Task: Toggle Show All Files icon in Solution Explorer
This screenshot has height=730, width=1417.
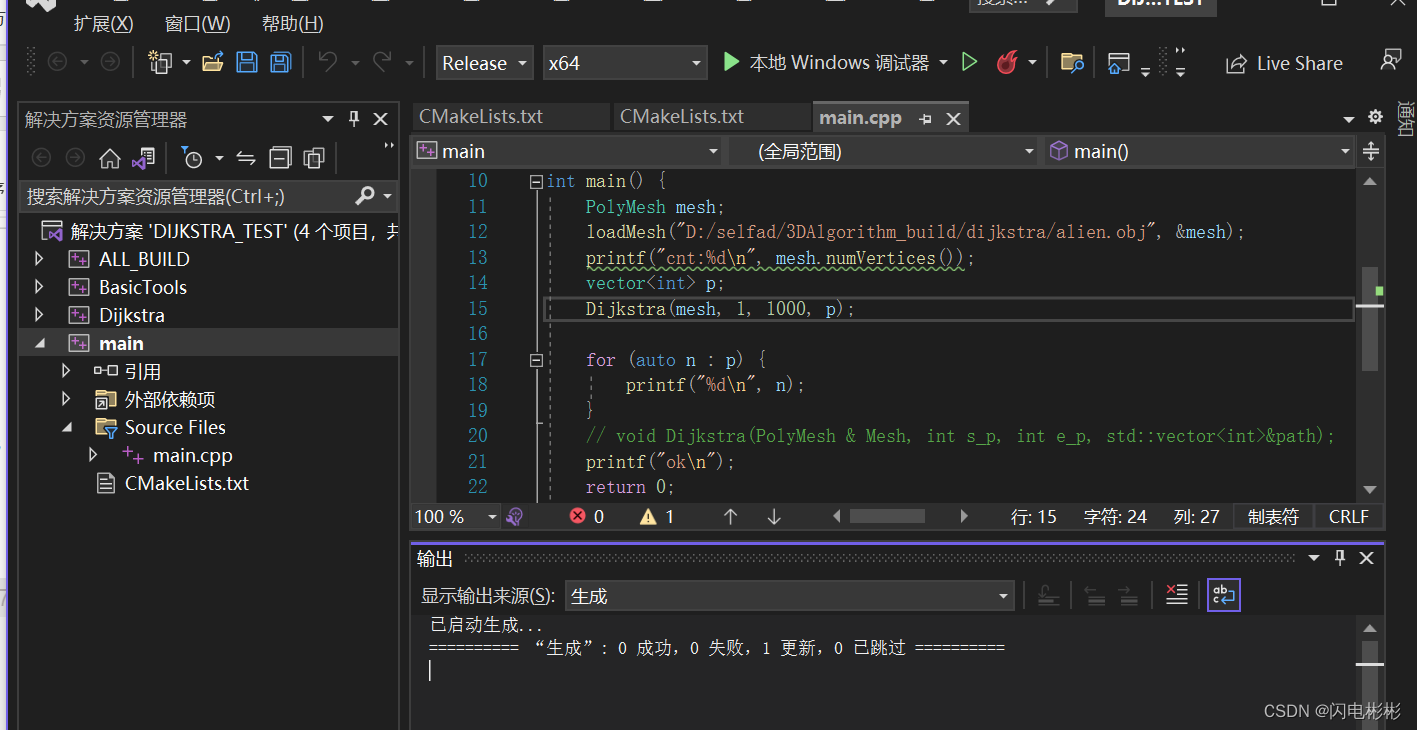Action: (x=314, y=158)
